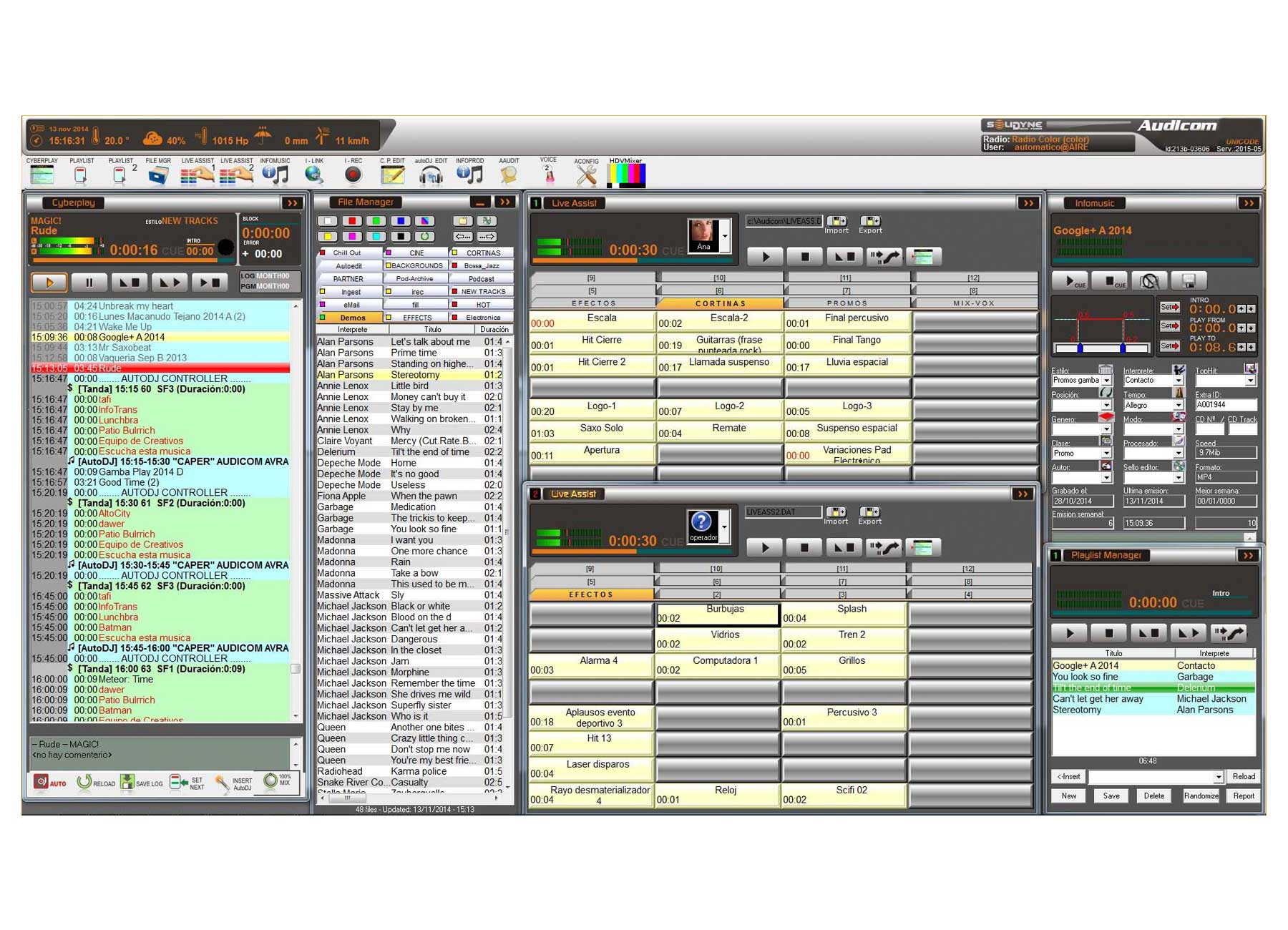Open the AConfig tools icon
The height and width of the screenshot is (930, 1288).
coord(586,175)
